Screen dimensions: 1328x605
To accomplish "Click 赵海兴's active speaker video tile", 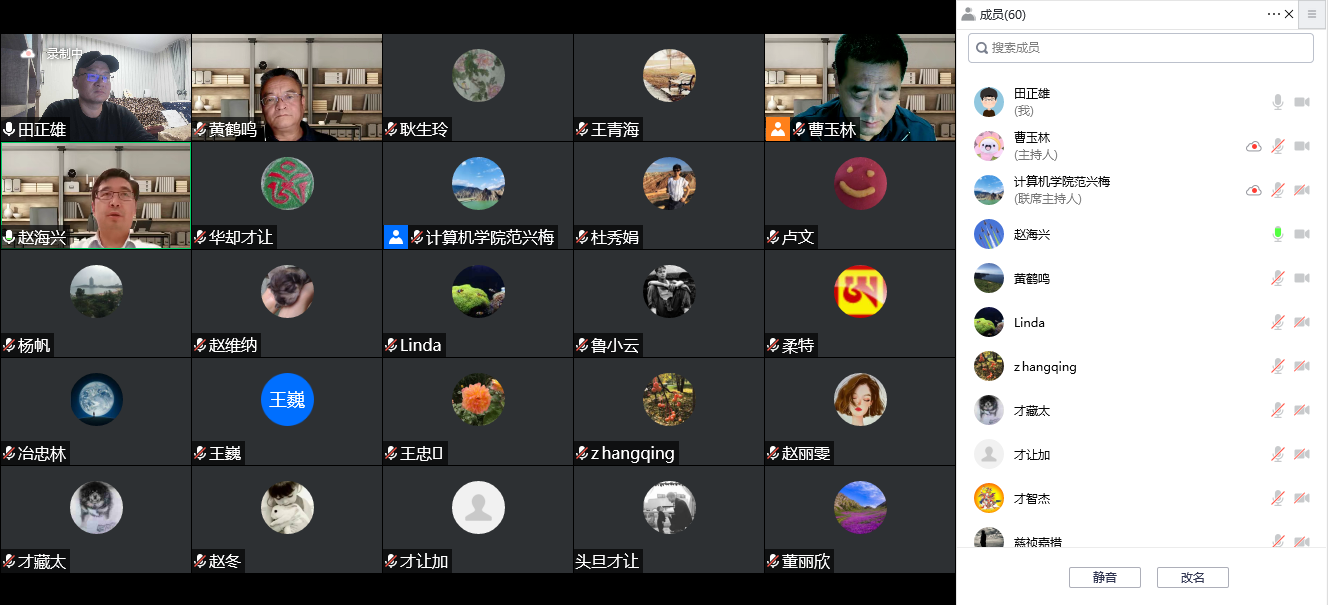I will point(95,196).
